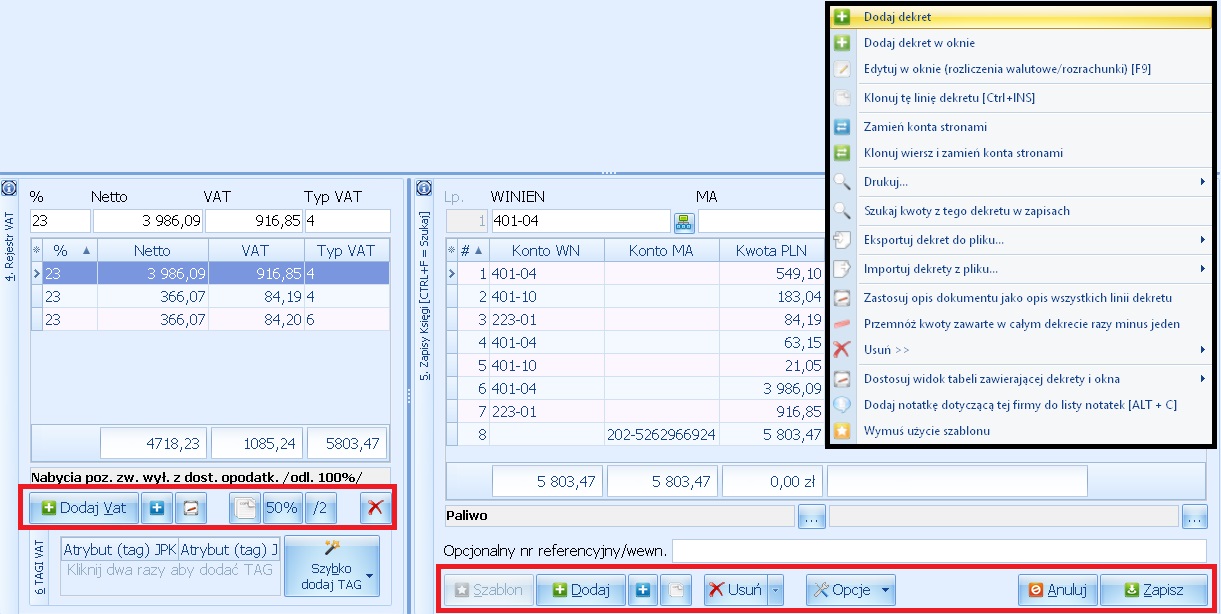Click the blue plus icon right of Dodaj
The width and height of the screenshot is (1221, 614).
point(643,590)
